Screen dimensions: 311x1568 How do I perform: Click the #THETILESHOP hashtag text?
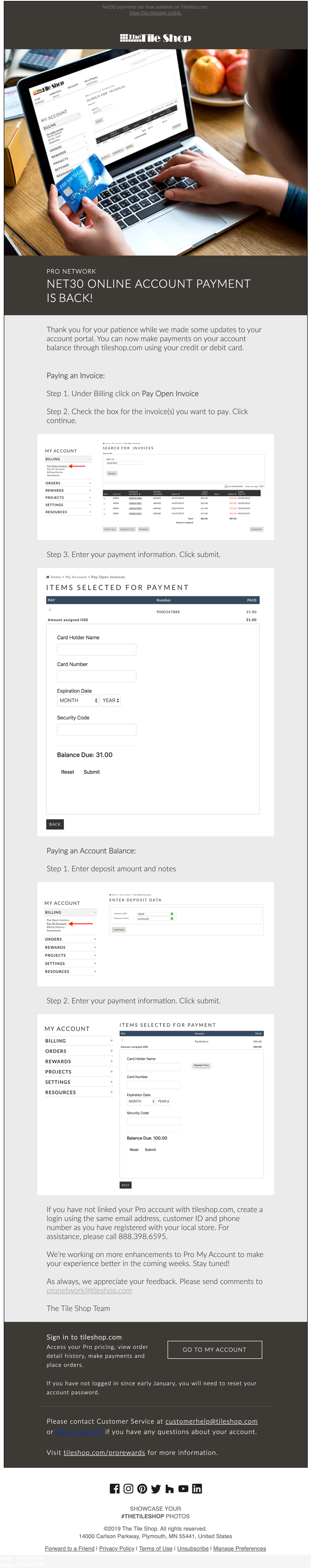tap(142, 1516)
